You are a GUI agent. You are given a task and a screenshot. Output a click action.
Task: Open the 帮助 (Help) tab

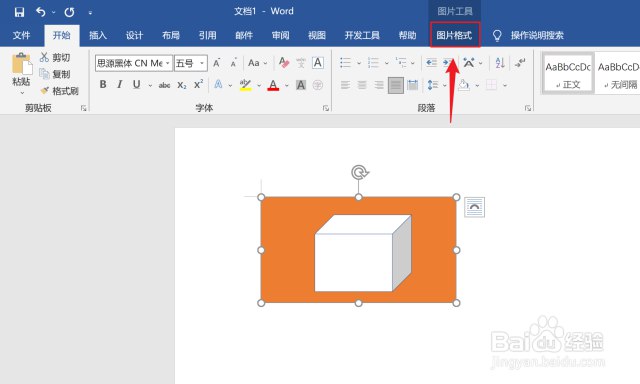click(407, 36)
